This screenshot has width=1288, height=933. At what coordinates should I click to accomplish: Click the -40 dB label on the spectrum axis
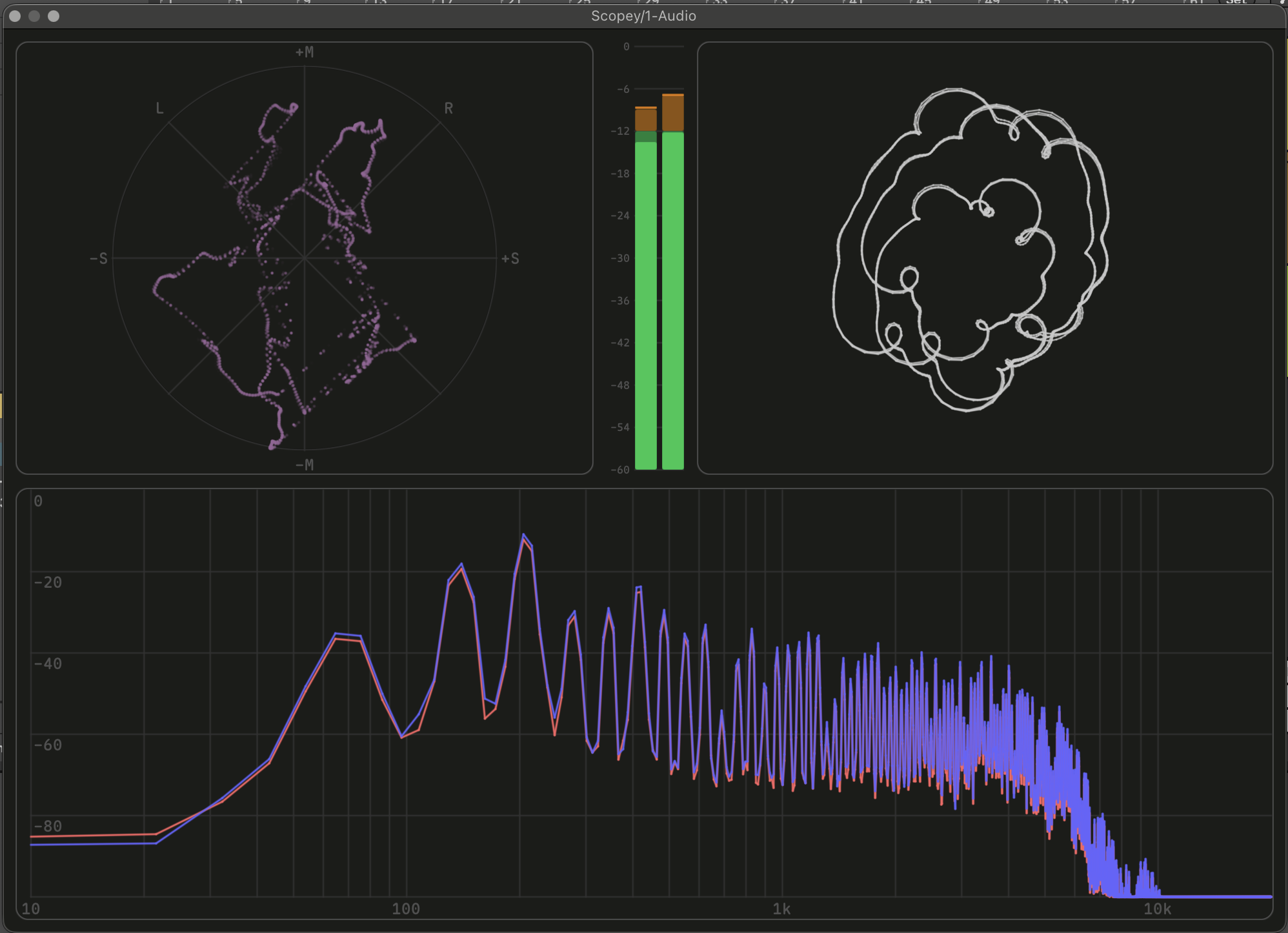(x=48, y=663)
